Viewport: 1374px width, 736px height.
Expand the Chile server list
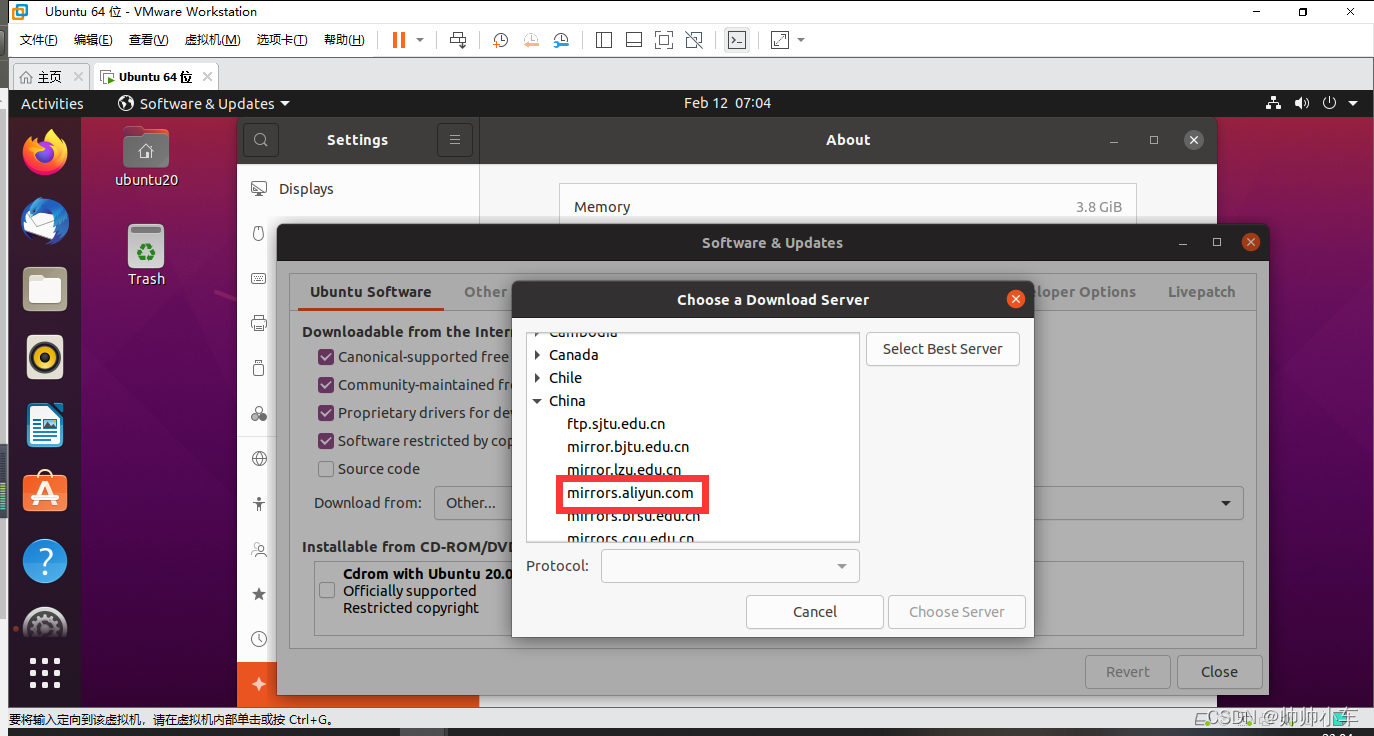point(537,378)
